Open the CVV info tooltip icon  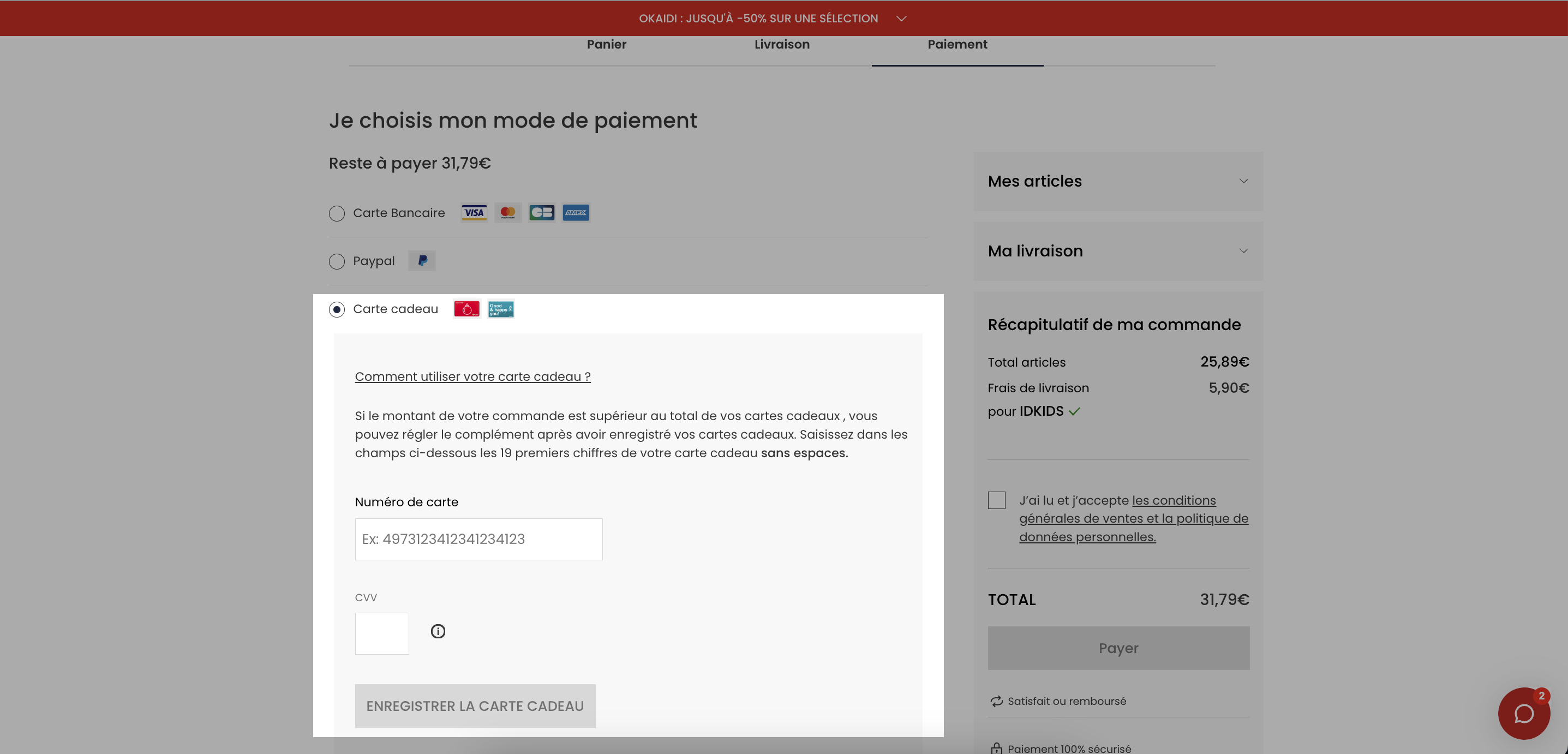pyautogui.click(x=438, y=631)
